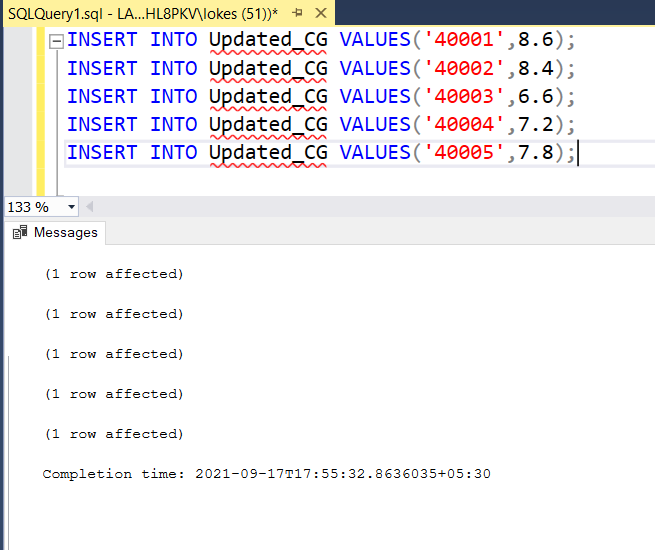Click Updated_CG in the 40005 line
Screen dimensions: 655x550
268,153
